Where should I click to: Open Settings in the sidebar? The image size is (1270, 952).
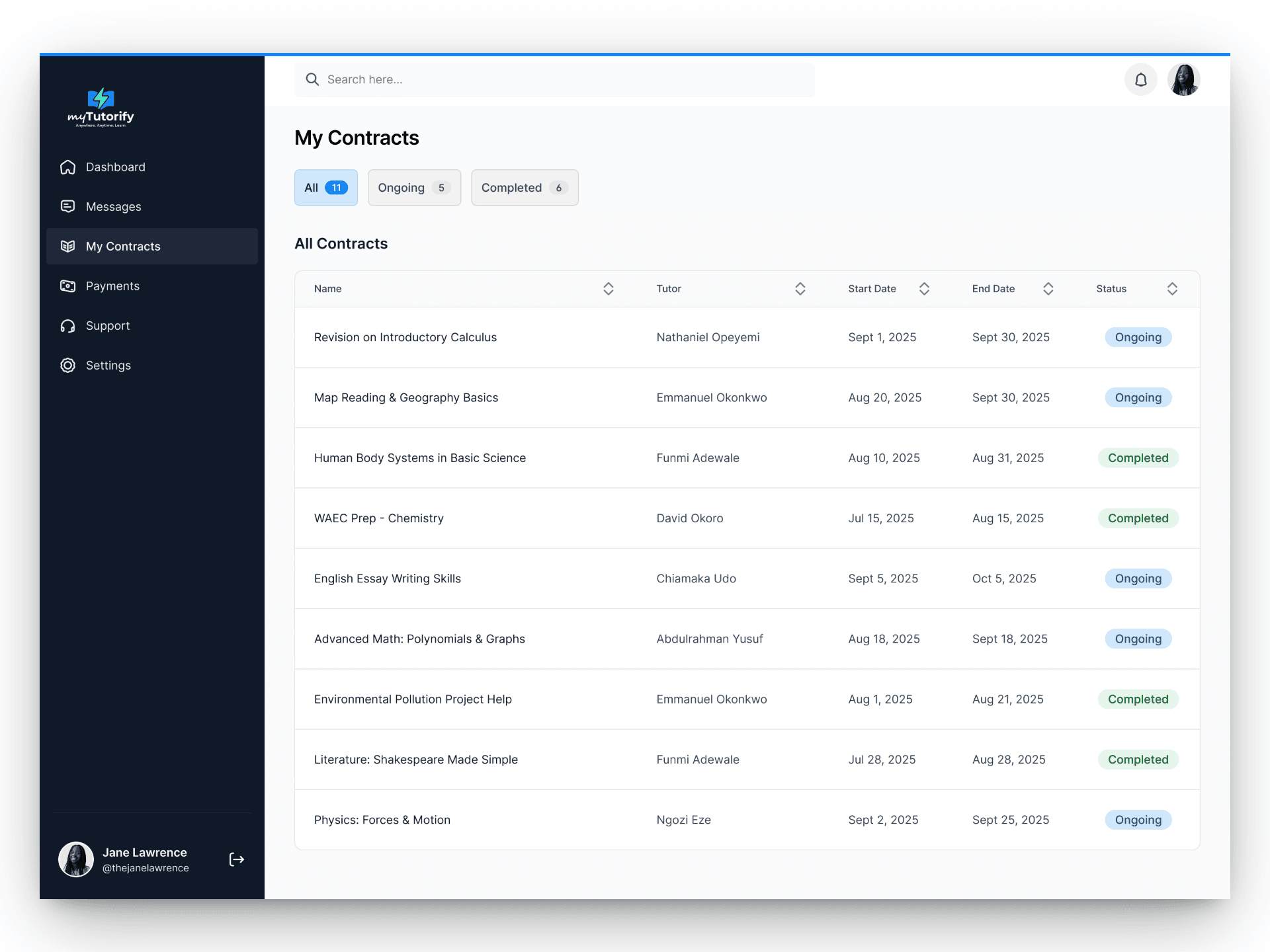[x=108, y=366]
